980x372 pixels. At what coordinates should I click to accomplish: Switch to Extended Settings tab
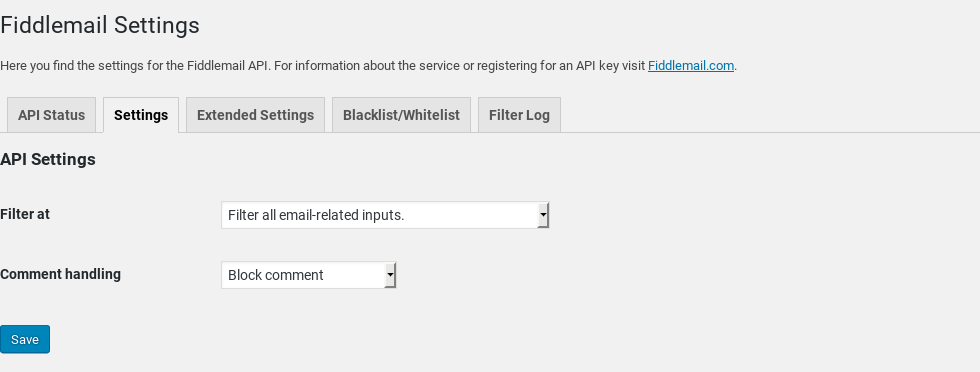point(255,115)
